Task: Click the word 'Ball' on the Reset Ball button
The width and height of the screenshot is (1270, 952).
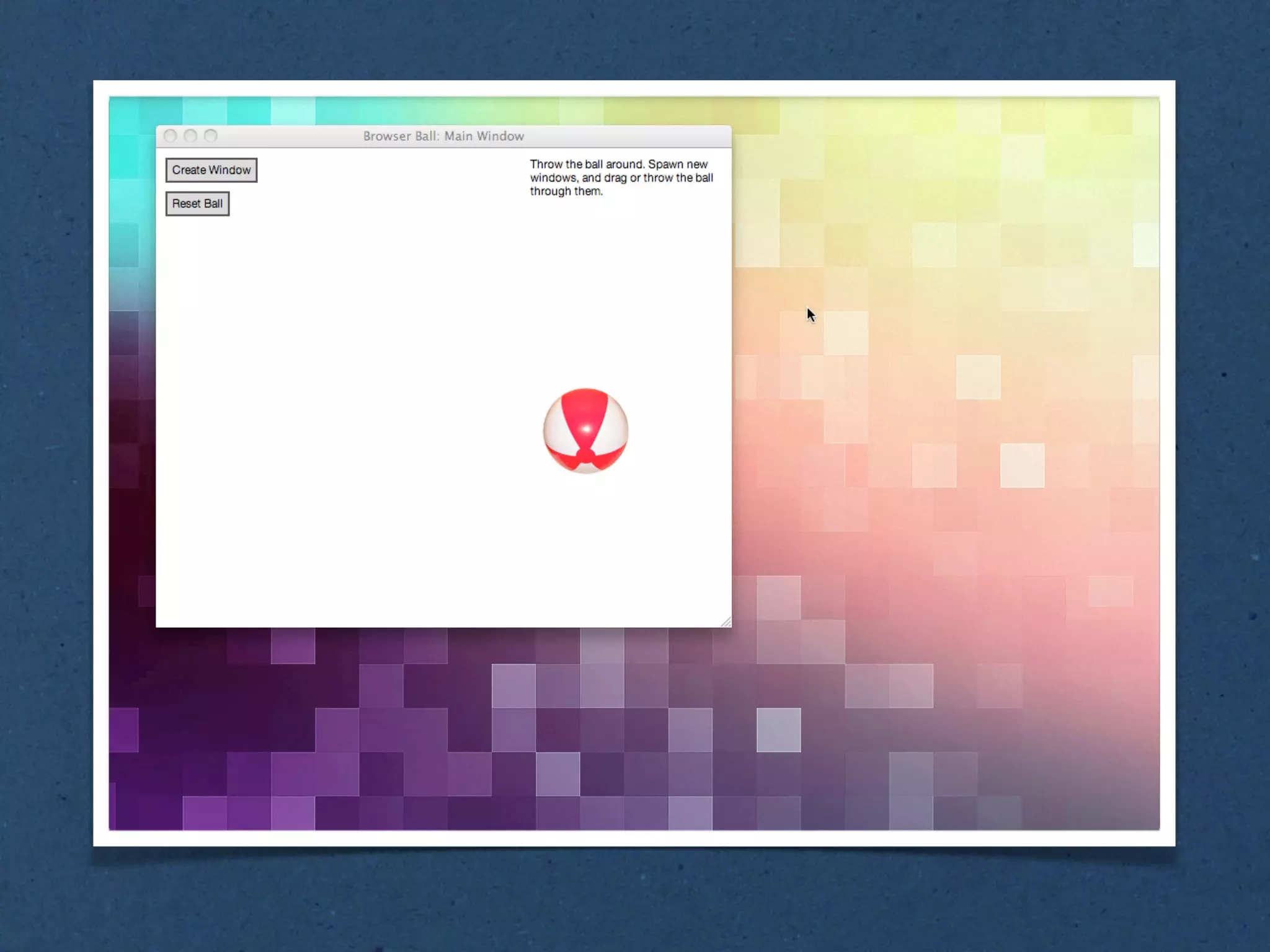Action: click(213, 203)
